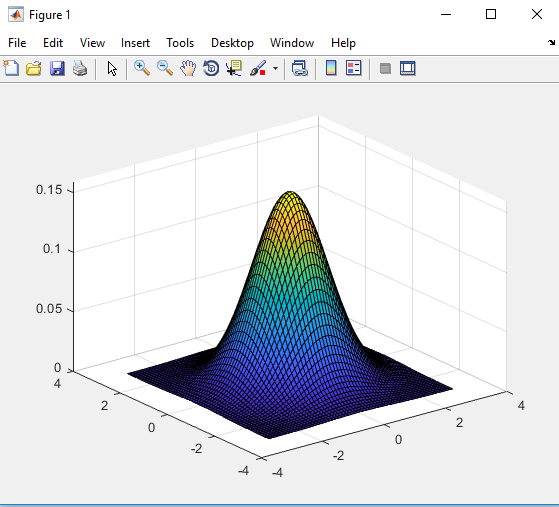Print the figure using the printer icon

pyautogui.click(x=80, y=68)
